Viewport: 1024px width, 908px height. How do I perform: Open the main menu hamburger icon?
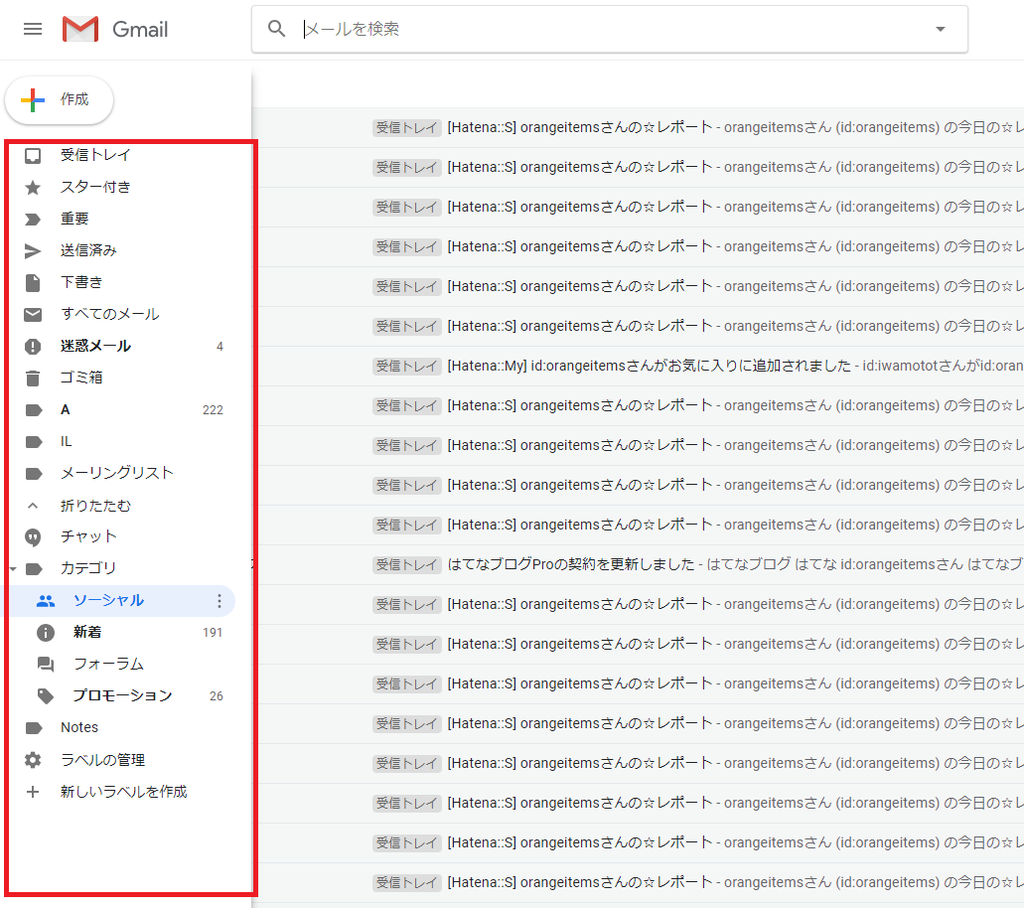(33, 29)
